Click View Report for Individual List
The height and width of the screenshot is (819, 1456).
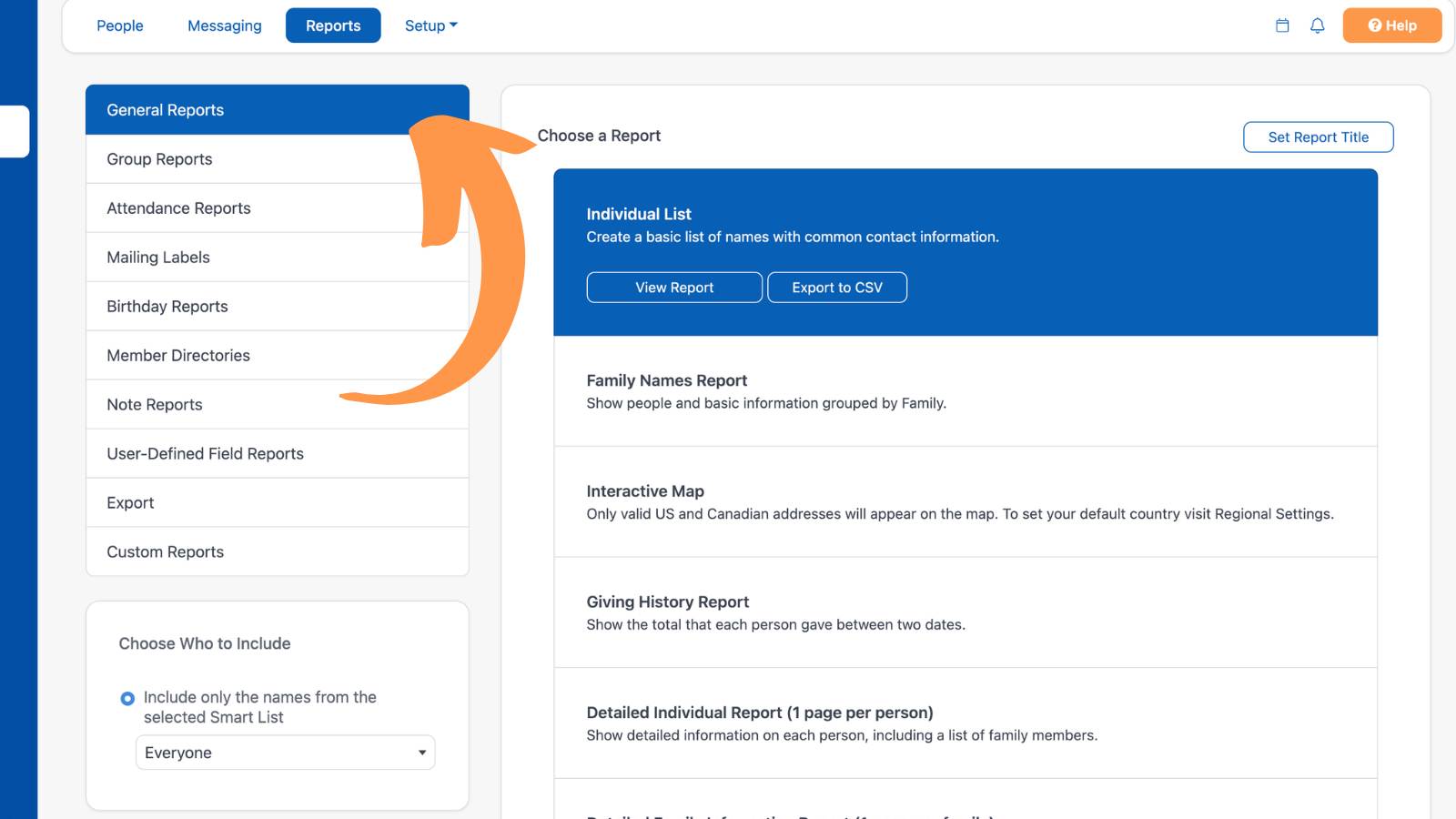click(674, 288)
